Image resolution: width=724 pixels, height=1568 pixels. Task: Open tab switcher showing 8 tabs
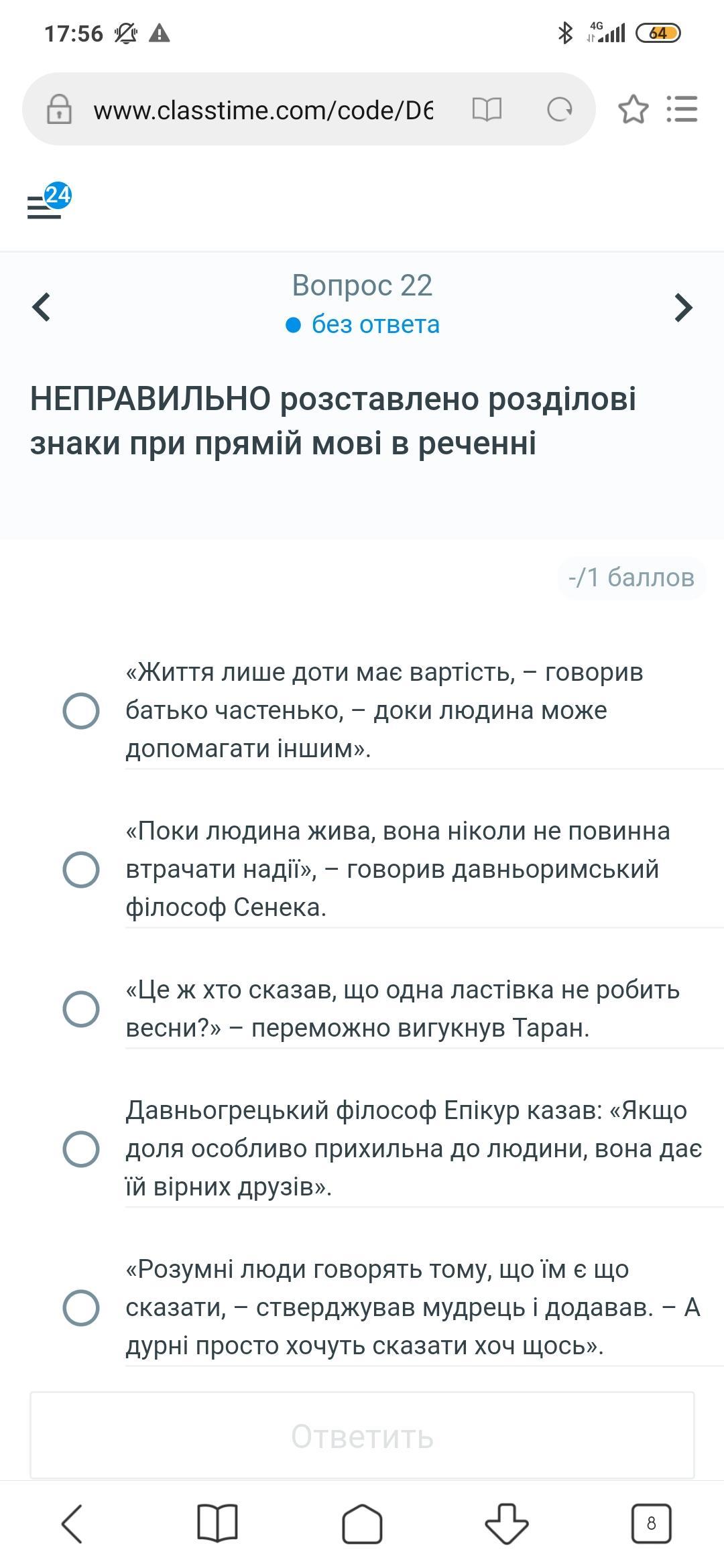[x=651, y=1523]
